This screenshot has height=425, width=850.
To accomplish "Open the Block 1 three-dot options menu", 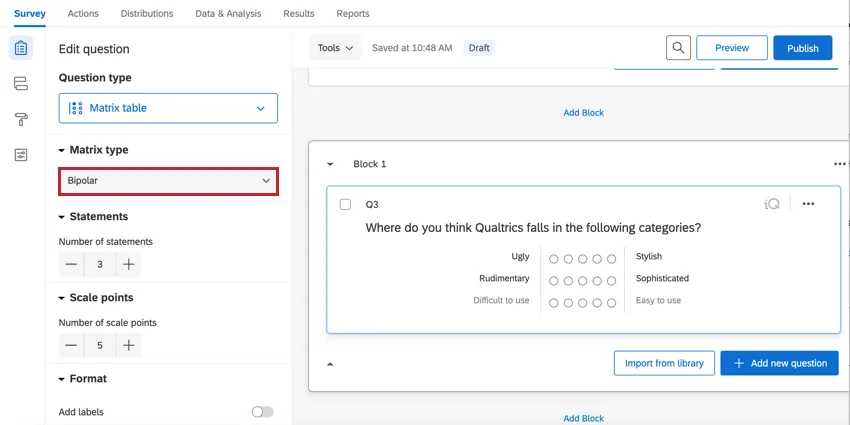I will tap(839, 164).
